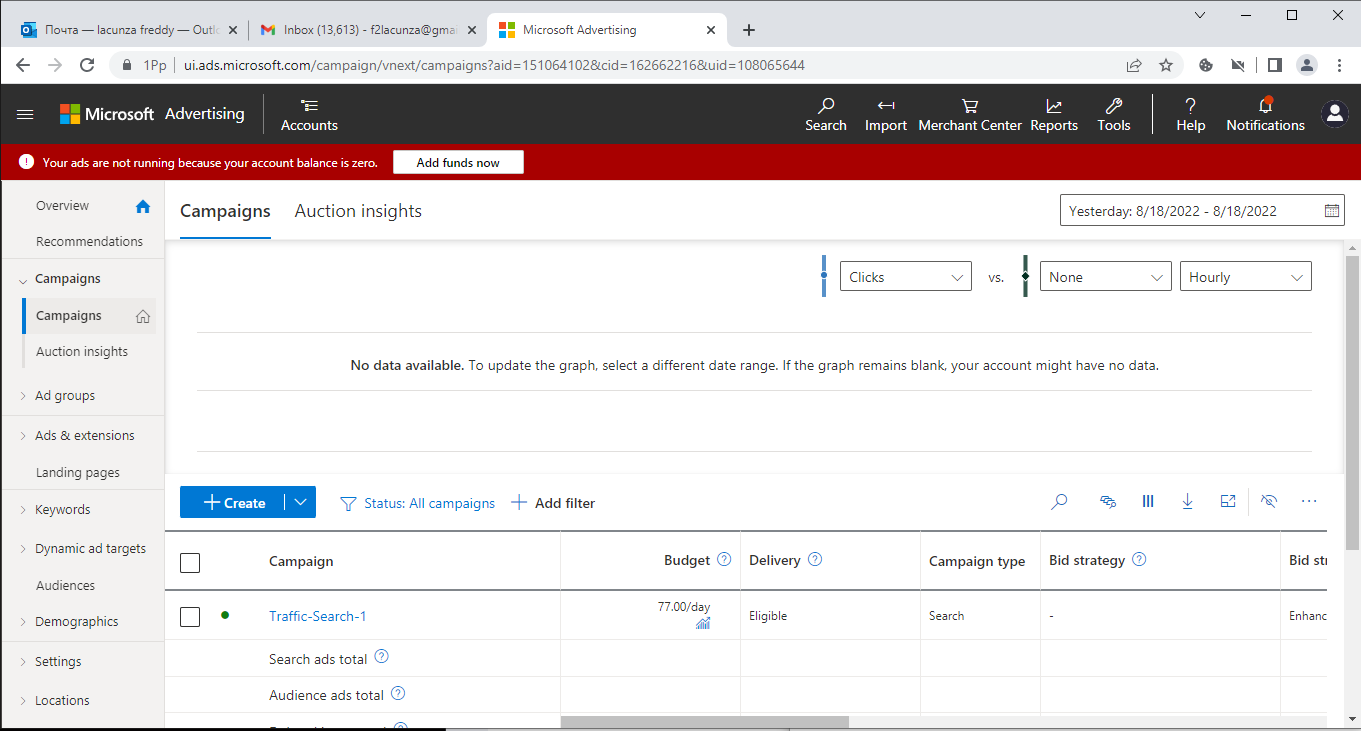Click the Notifications bell icon
Viewport: 1361px width, 731px height.
[x=1265, y=107]
